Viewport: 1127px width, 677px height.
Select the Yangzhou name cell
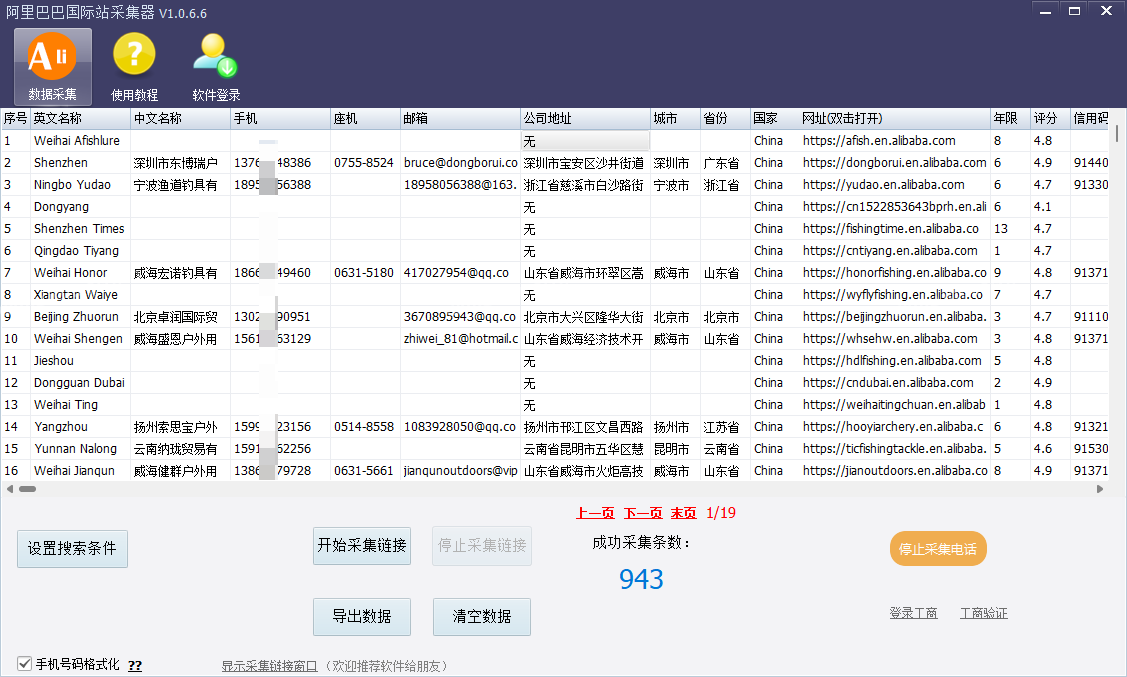click(x=80, y=427)
